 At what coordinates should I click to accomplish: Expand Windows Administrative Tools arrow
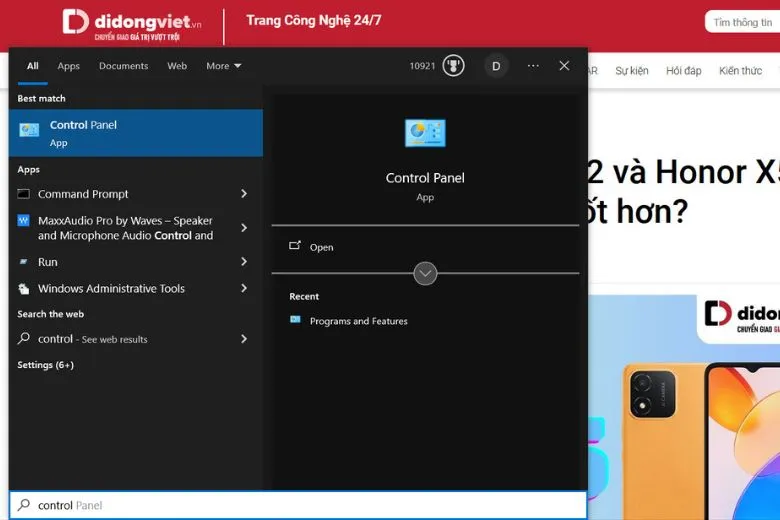click(244, 289)
